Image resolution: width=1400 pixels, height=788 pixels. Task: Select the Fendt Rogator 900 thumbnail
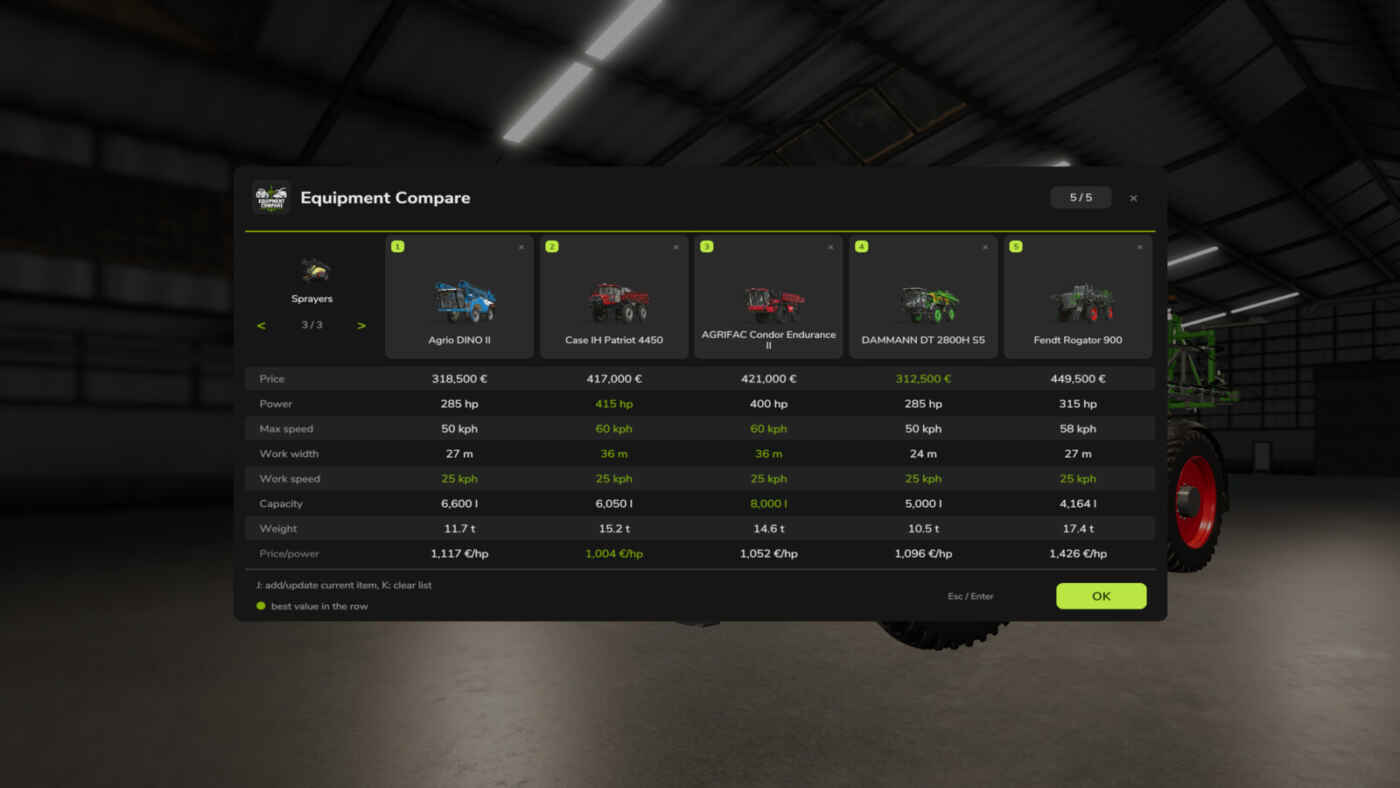[x=1082, y=303]
